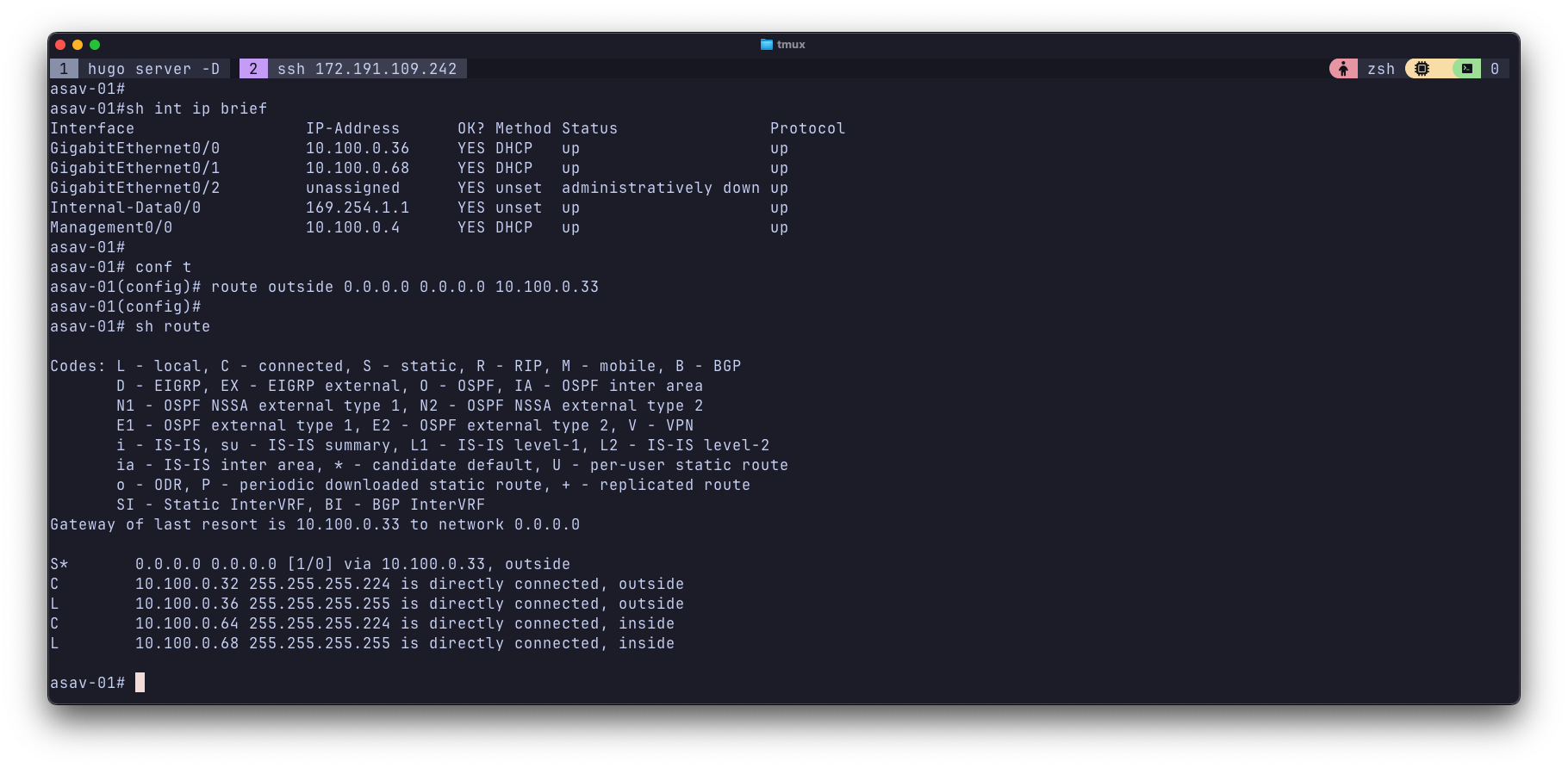Click the CPU chip status icon
Image resolution: width=1568 pixels, height=768 pixels.
(1422, 69)
